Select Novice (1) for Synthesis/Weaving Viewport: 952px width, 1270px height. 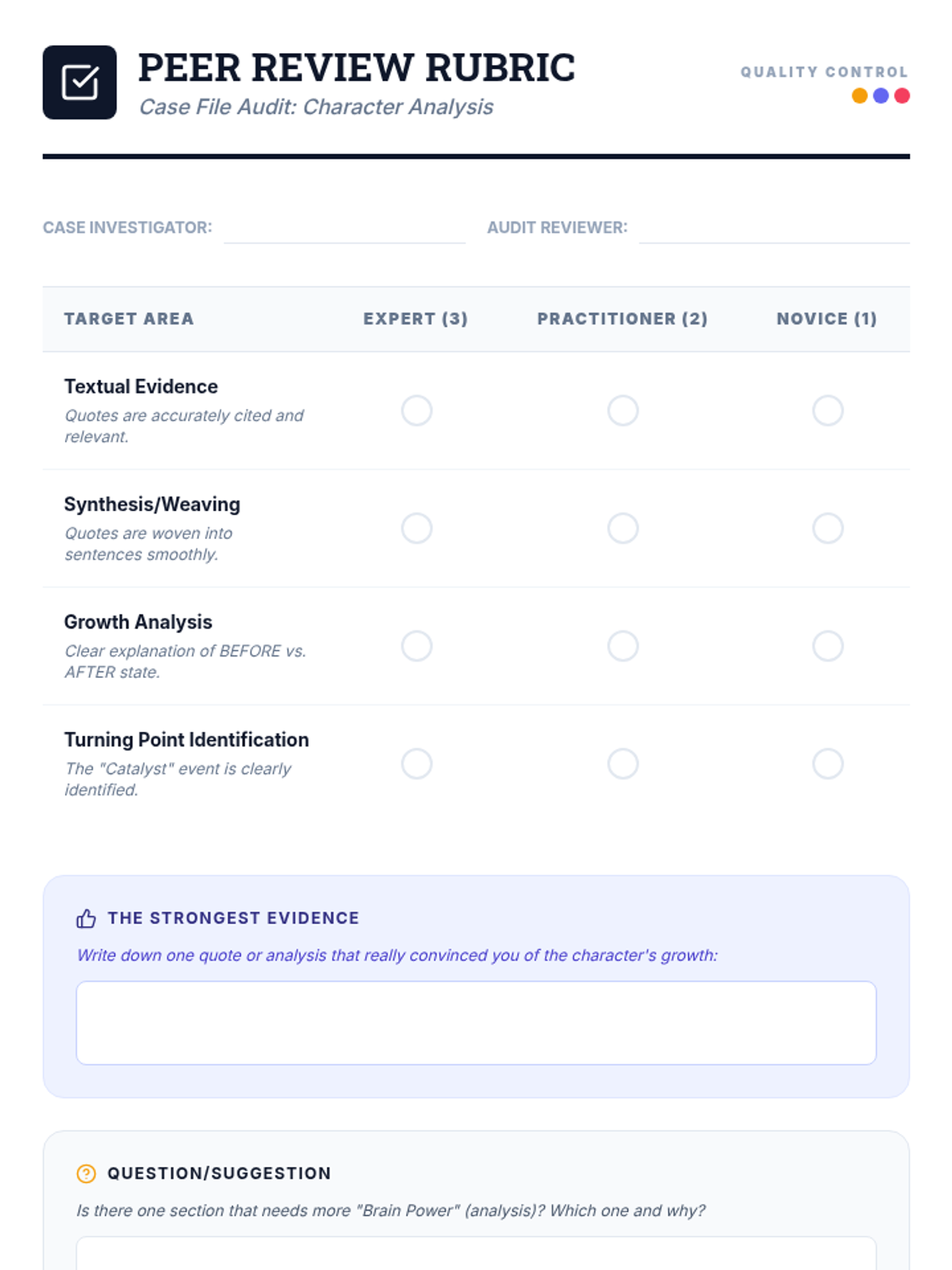pyautogui.click(x=827, y=528)
